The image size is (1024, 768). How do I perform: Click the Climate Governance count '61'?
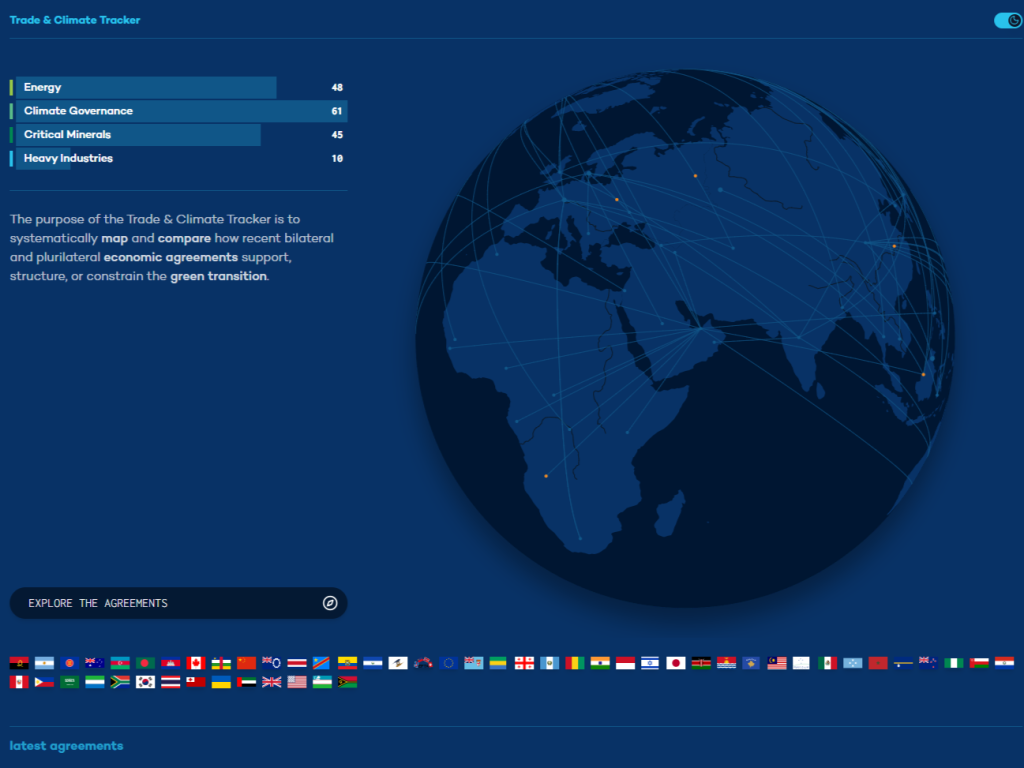pyautogui.click(x=337, y=111)
